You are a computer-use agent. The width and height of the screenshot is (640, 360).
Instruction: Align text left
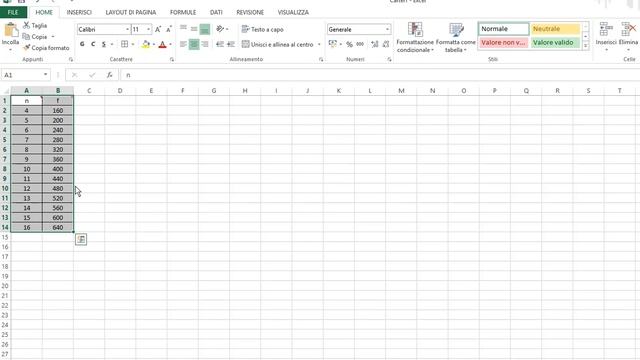[183, 44]
